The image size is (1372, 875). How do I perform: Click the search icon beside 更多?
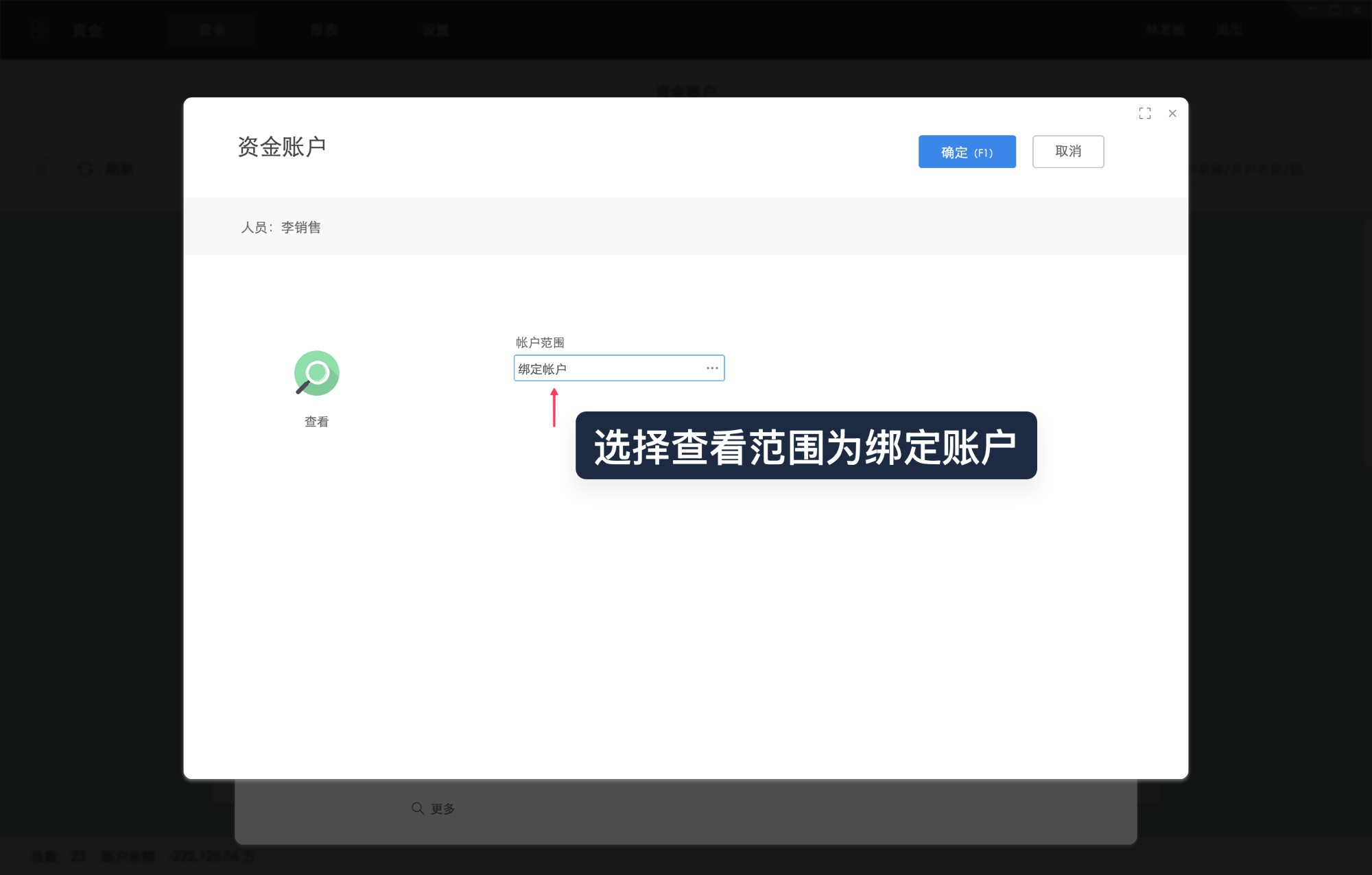point(416,808)
